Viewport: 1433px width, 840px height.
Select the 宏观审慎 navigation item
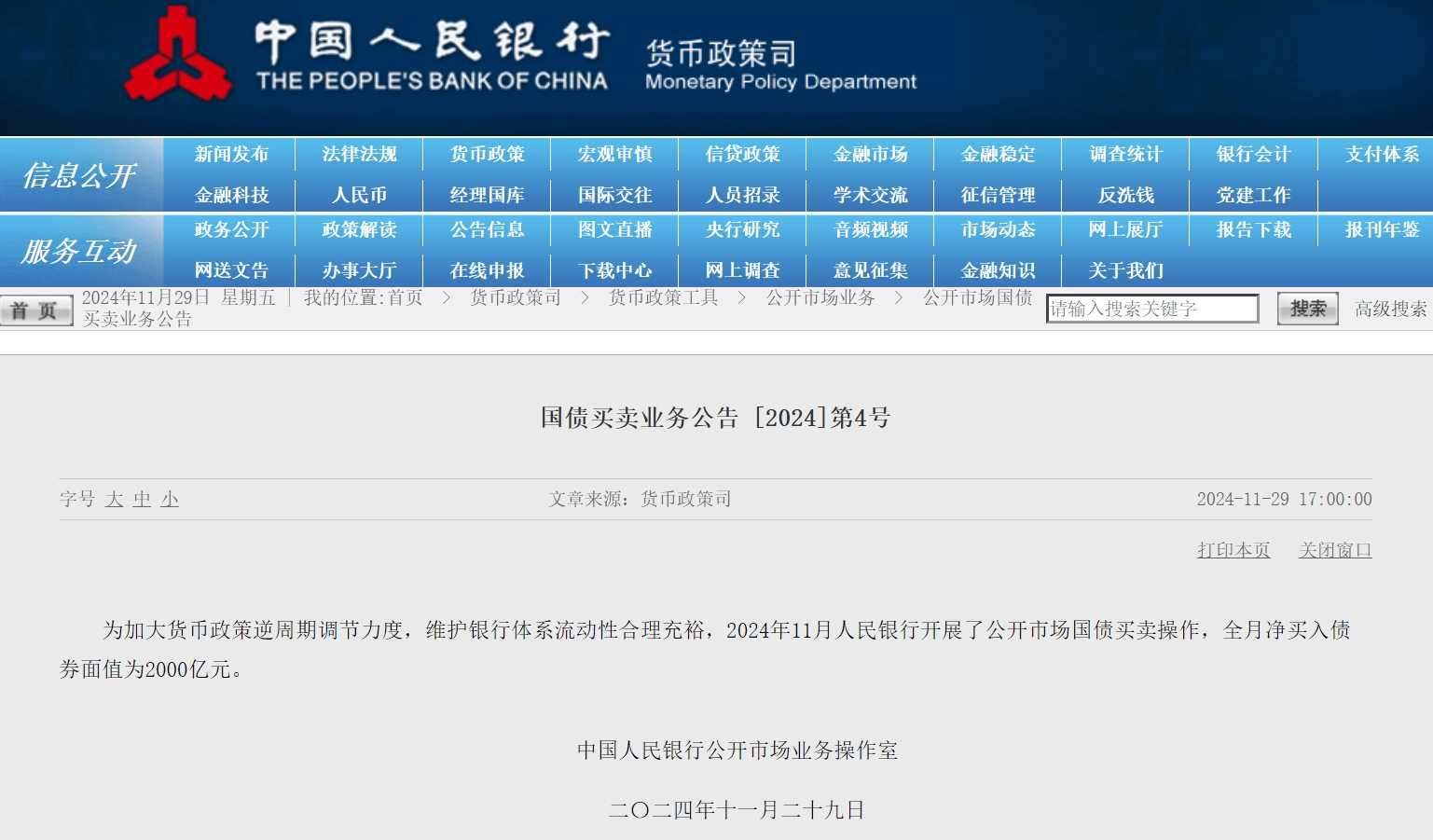coord(614,155)
